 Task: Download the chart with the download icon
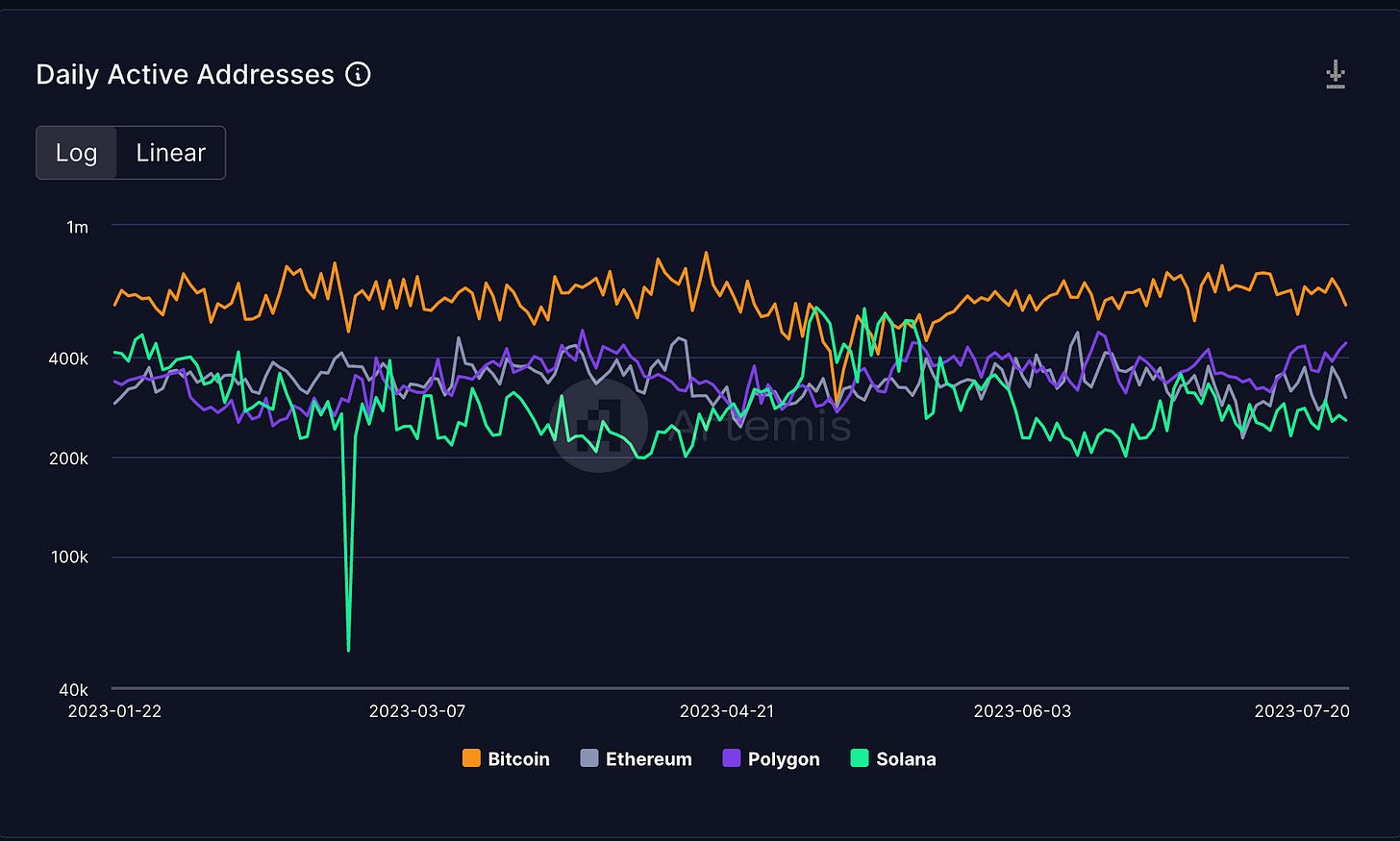click(x=1336, y=74)
